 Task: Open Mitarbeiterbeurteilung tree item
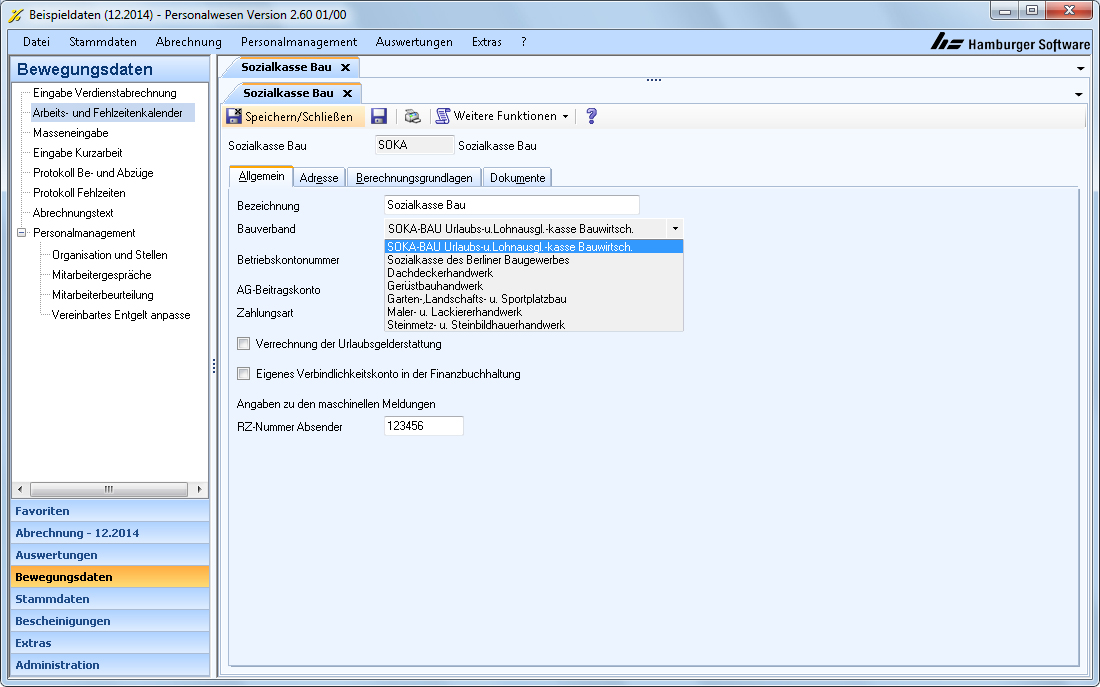[102, 295]
